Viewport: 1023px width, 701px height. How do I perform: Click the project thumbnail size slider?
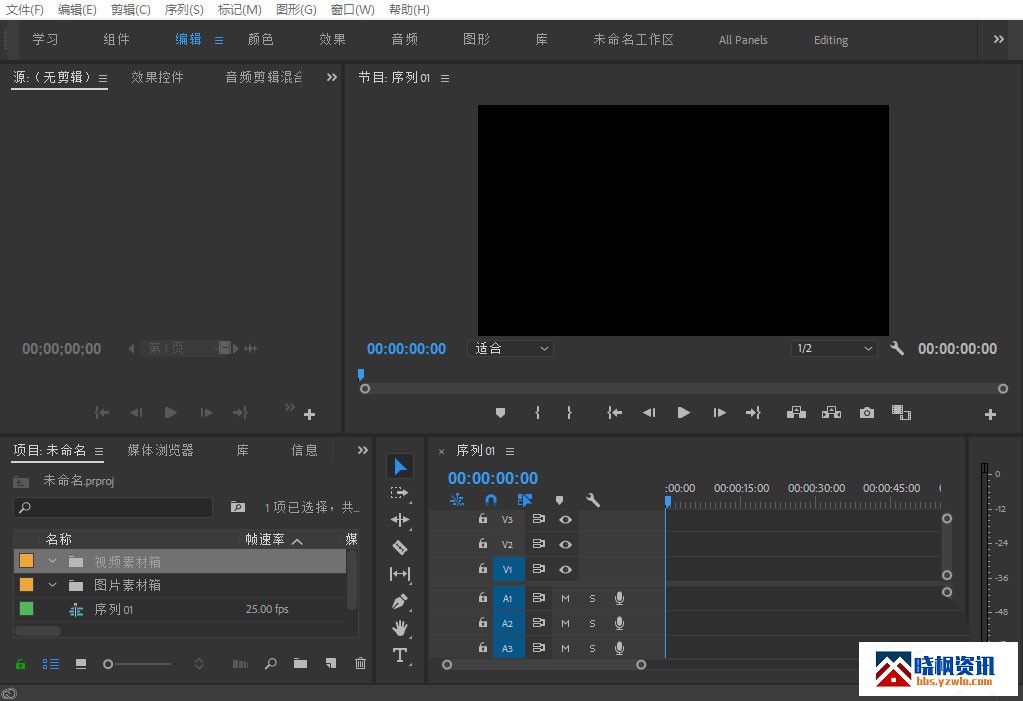click(x=137, y=664)
